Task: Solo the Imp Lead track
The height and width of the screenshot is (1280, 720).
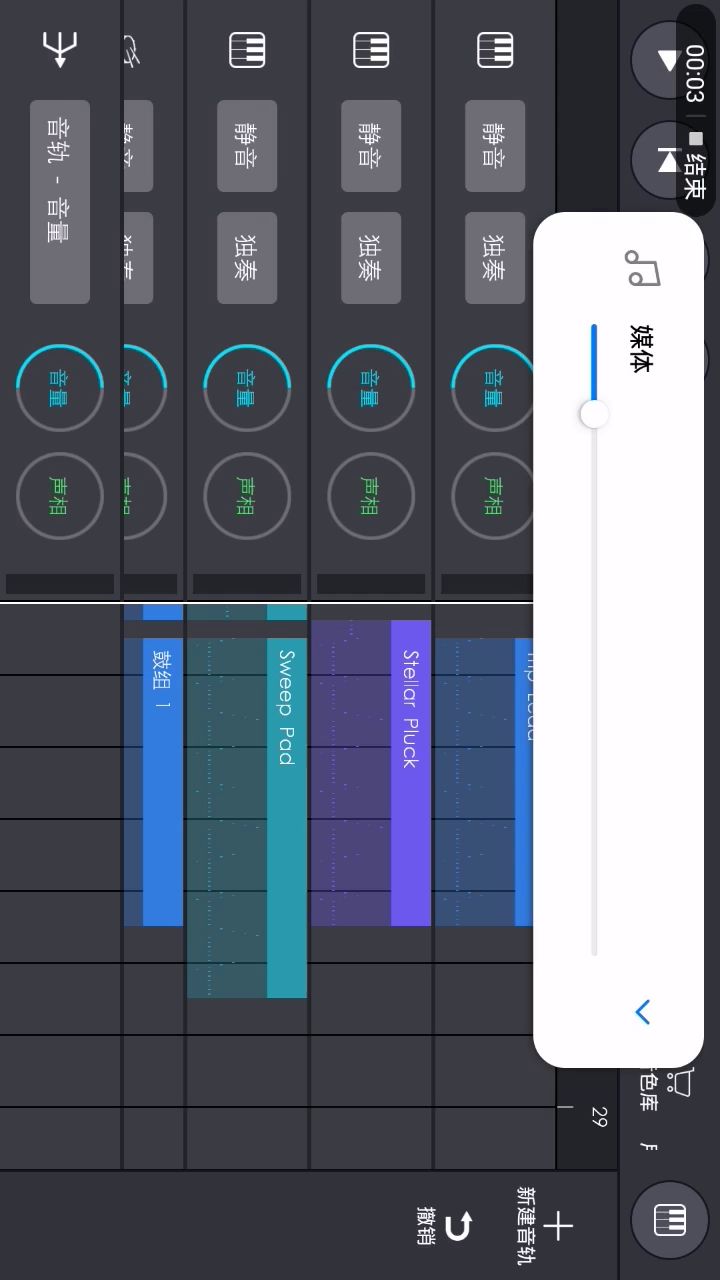Action: click(x=495, y=258)
